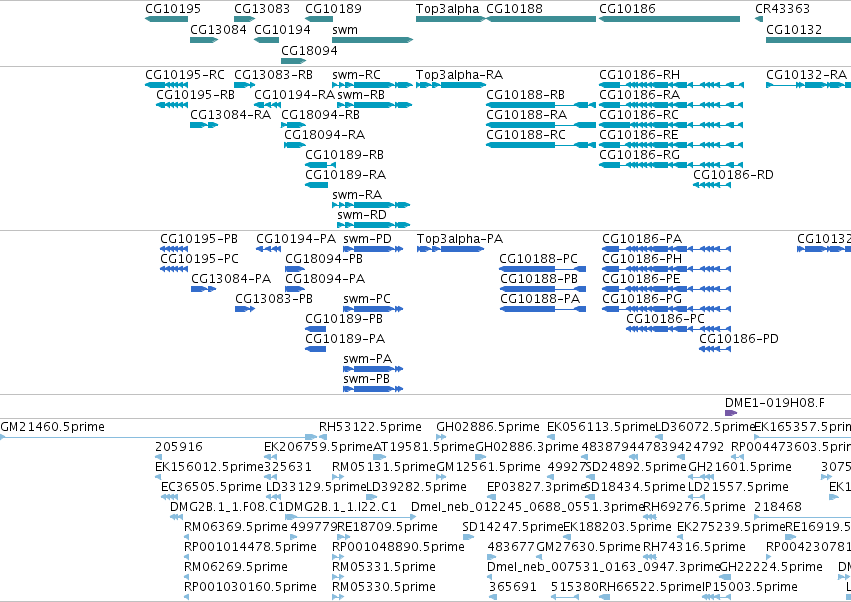Viewport: 851px width, 602px height.
Task: Select the Top3alpha-RA transcript label
Action: coord(459,74)
